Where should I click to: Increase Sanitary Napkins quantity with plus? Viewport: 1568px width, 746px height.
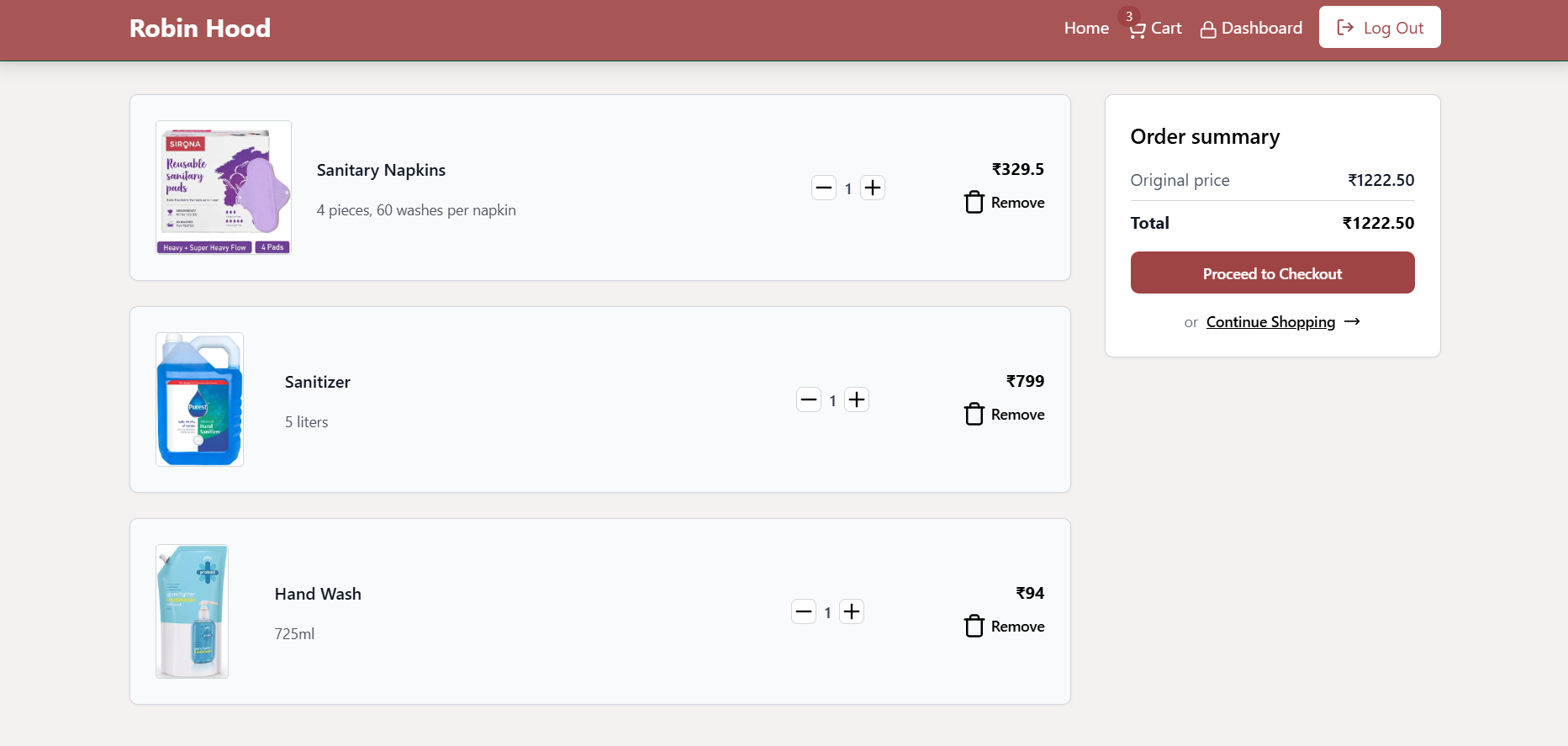873,188
